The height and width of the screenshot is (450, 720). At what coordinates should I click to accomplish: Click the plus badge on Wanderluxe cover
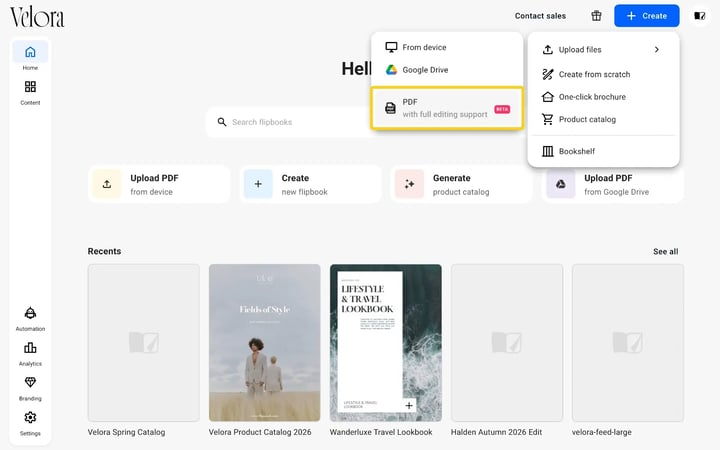pos(409,405)
